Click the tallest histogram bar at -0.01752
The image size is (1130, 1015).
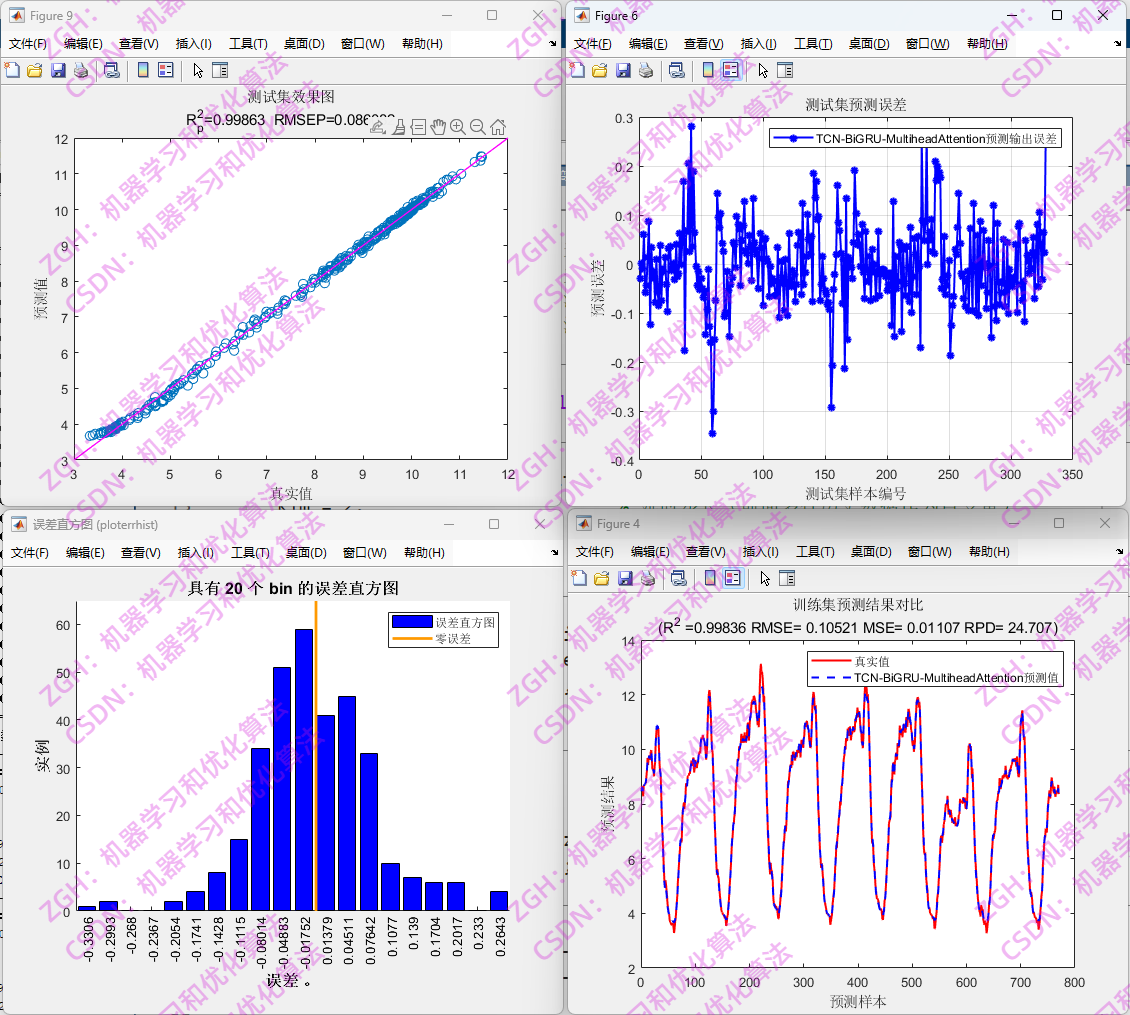(x=304, y=770)
